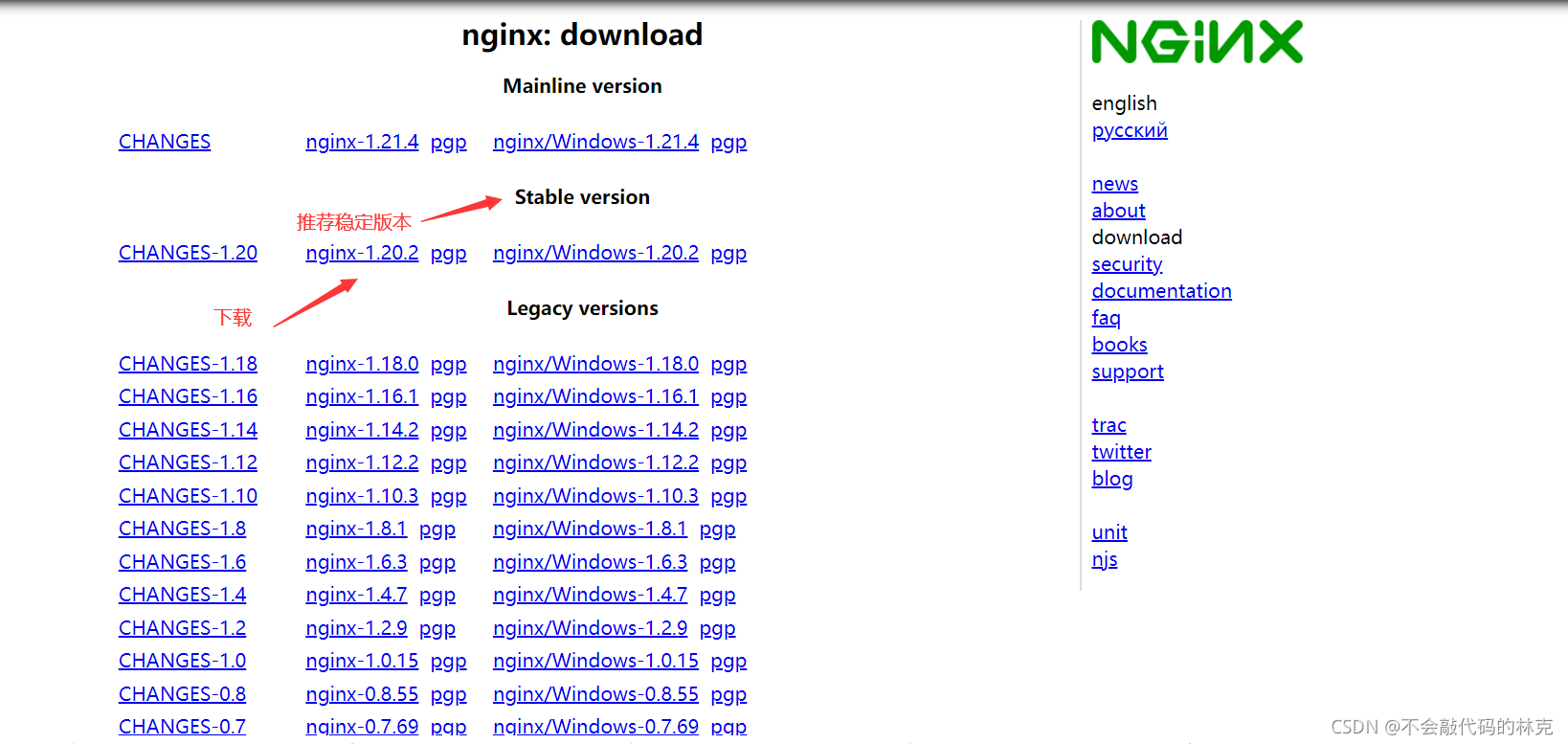Screen dimensions: 1568x744
Task: Click the NGINX logo
Action: (x=1197, y=42)
